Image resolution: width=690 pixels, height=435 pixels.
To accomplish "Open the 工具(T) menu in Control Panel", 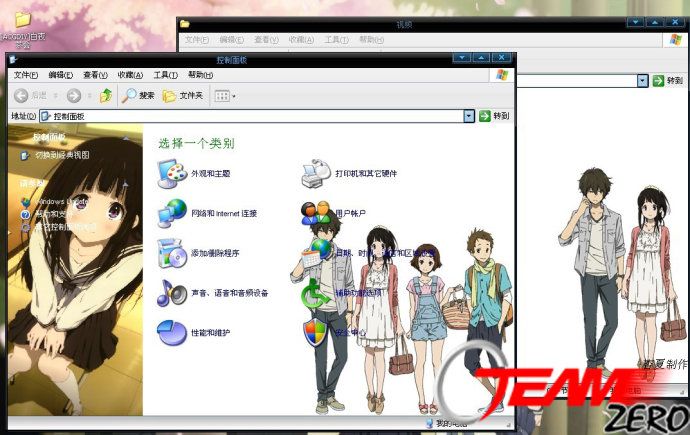I will click(165, 75).
